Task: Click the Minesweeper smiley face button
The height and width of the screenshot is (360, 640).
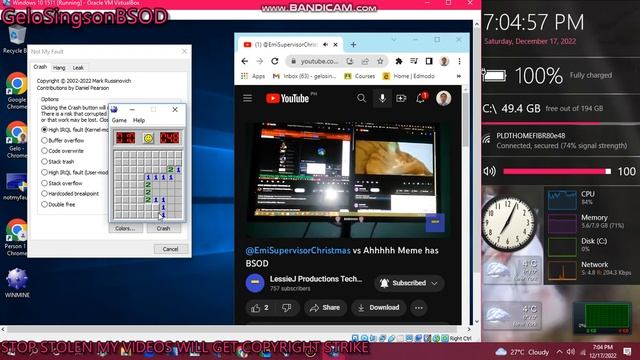Action: pyautogui.click(x=148, y=138)
